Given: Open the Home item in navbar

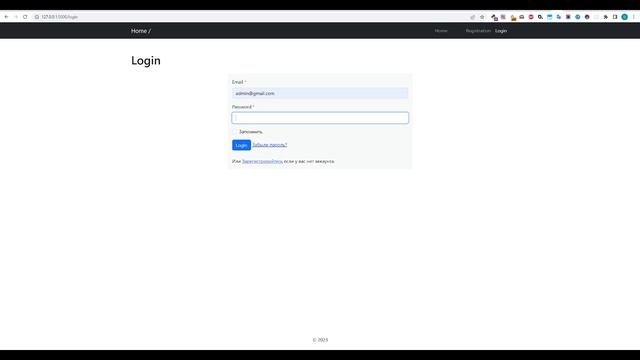Looking at the screenshot, I should click(441, 31).
